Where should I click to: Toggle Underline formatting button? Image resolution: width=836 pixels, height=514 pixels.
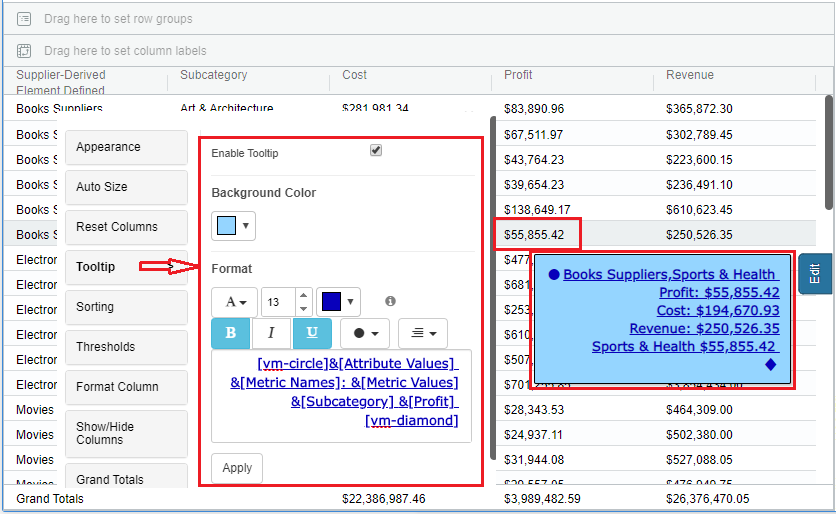pos(312,333)
